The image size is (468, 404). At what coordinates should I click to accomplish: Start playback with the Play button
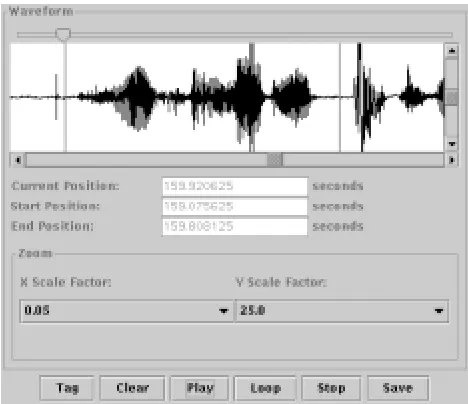coord(200,388)
